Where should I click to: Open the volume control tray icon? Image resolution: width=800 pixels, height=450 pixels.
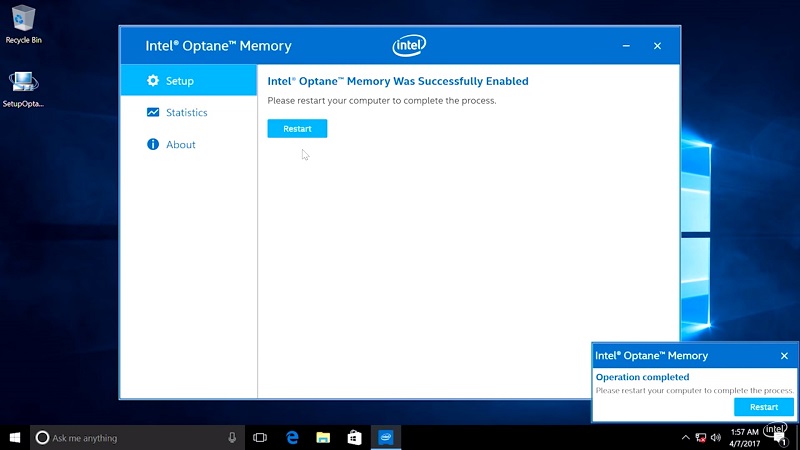pos(716,438)
